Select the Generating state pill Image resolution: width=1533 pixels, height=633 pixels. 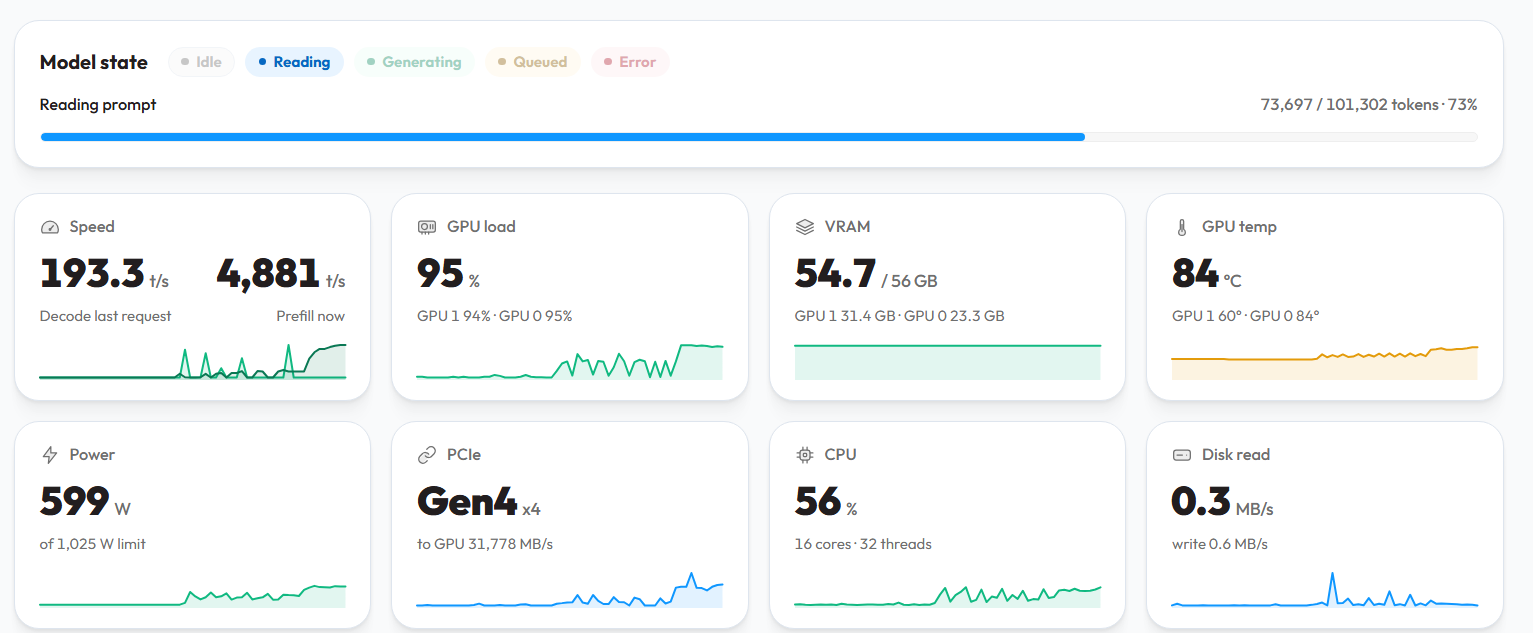tap(414, 62)
